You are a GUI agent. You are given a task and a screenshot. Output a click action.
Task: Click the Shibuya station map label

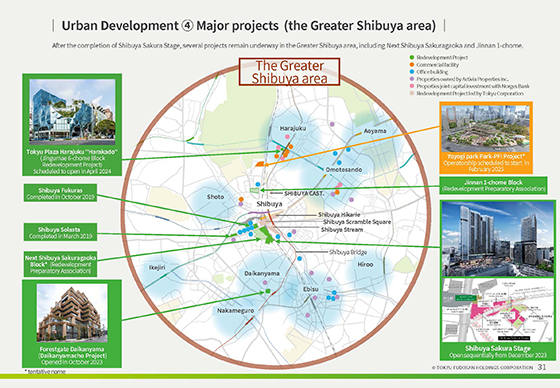[269, 204]
